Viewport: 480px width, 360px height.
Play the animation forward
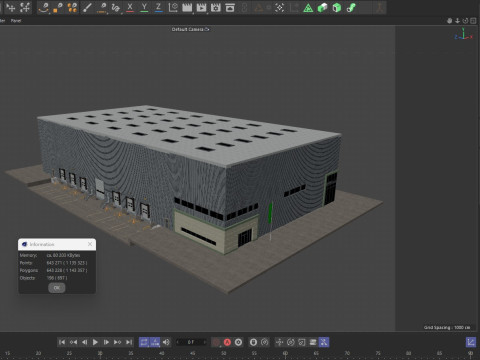point(95,342)
